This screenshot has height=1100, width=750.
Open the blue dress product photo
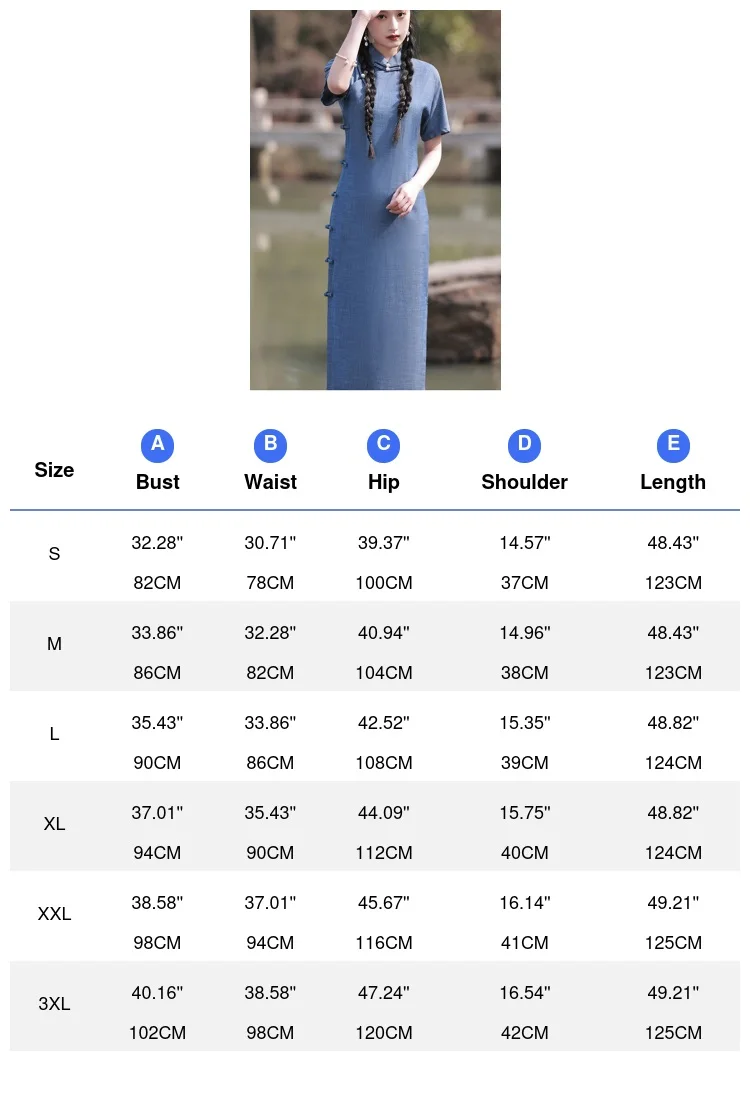click(x=375, y=200)
